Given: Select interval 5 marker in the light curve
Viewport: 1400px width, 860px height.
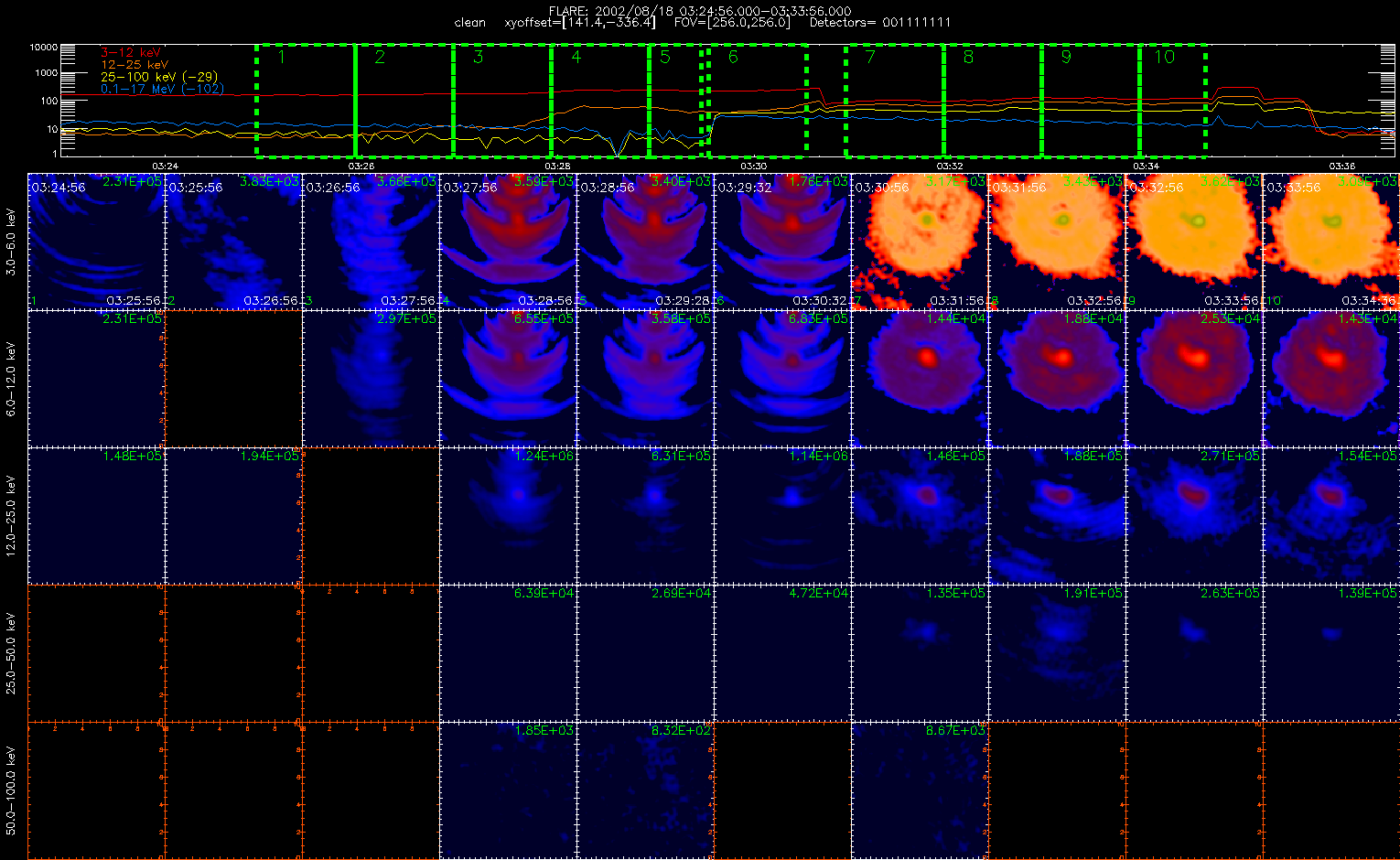Looking at the screenshot, I should point(665,57).
